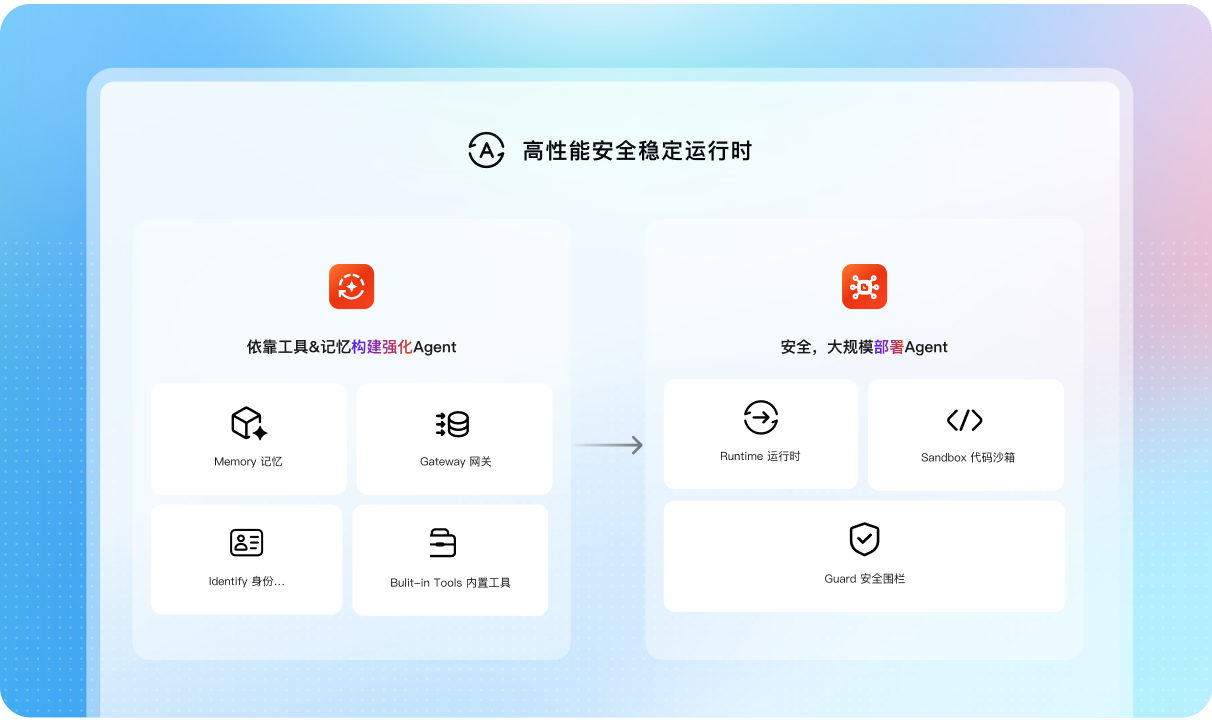The image size is (1212, 720).
Task: Click the orange build-Agent sparkle icon
Action: pos(351,287)
